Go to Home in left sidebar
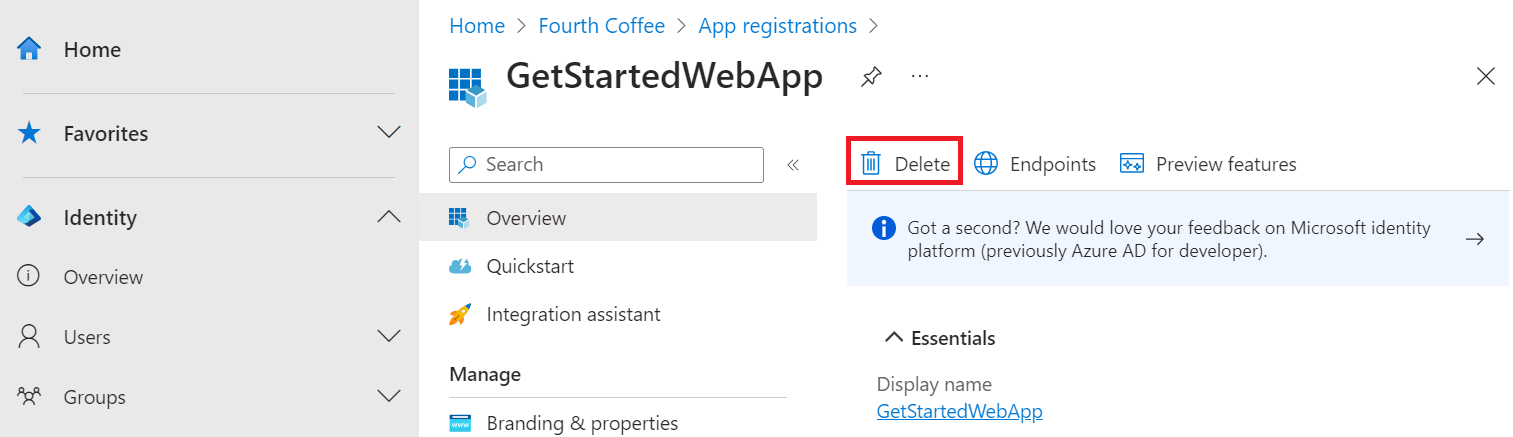 coord(92,50)
